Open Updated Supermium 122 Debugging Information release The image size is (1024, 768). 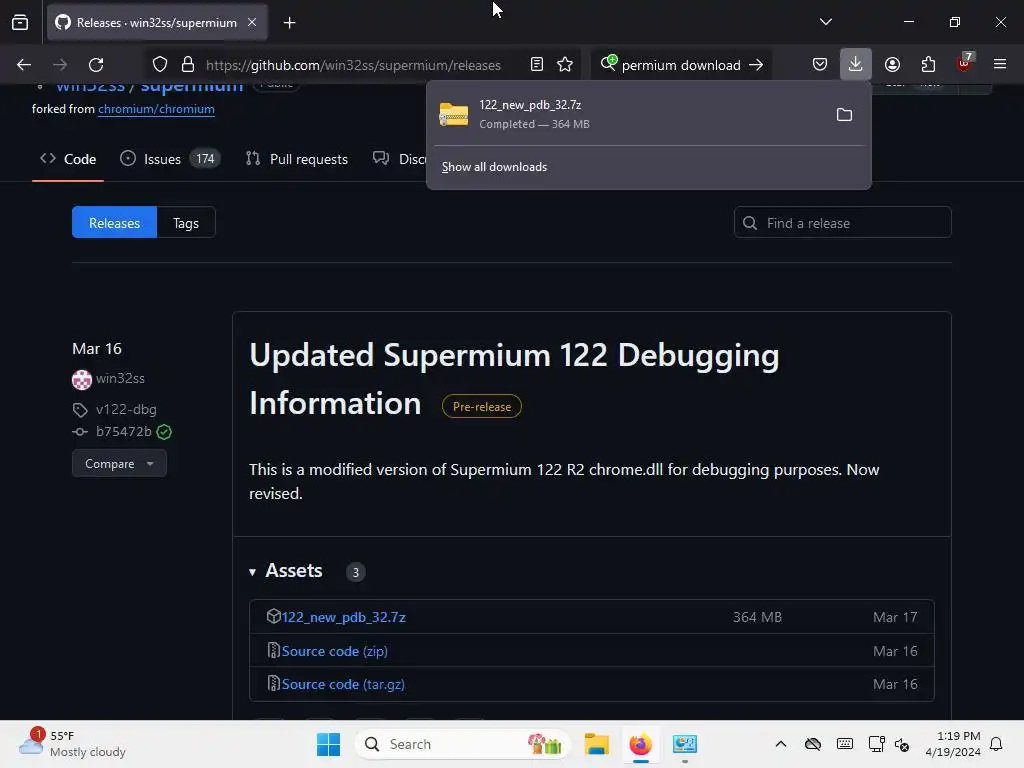point(514,379)
